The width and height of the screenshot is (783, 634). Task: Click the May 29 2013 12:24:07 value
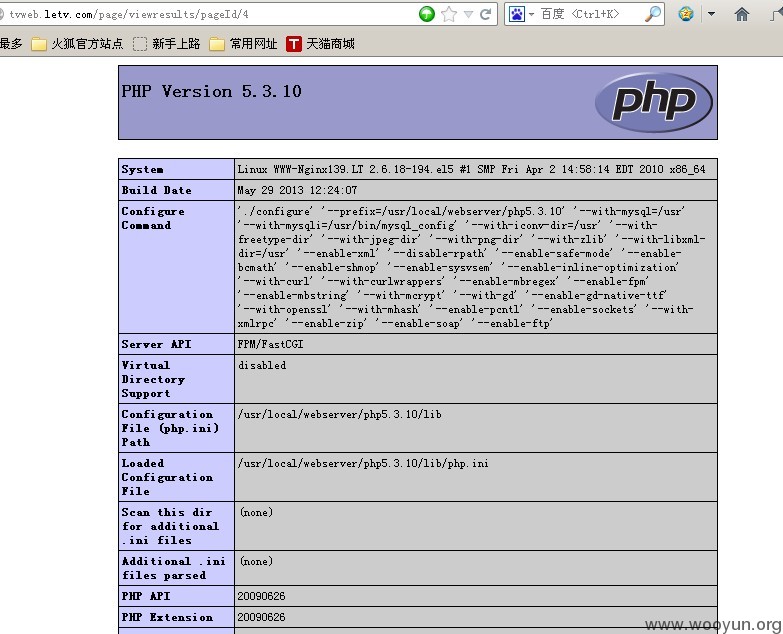(297, 190)
